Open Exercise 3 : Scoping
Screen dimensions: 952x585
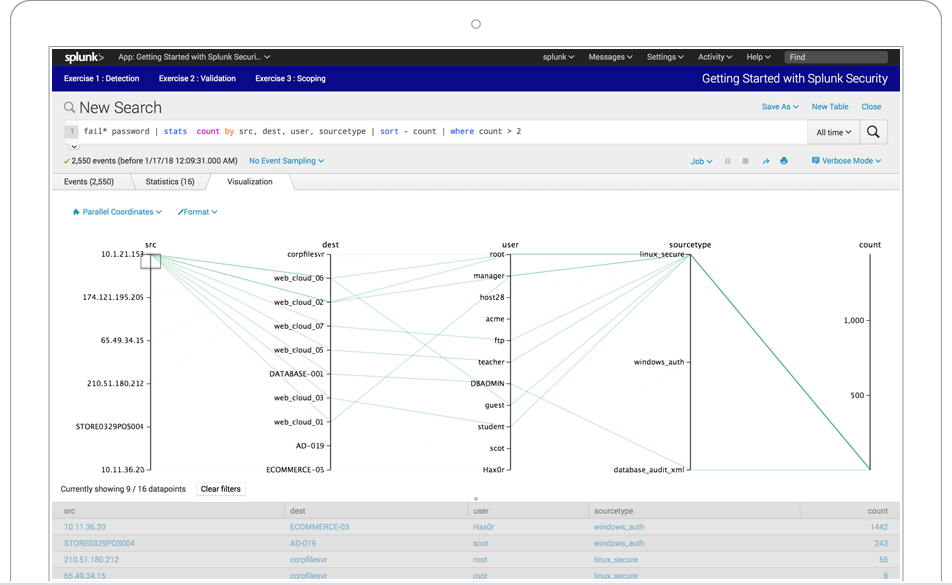click(x=290, y=78)
